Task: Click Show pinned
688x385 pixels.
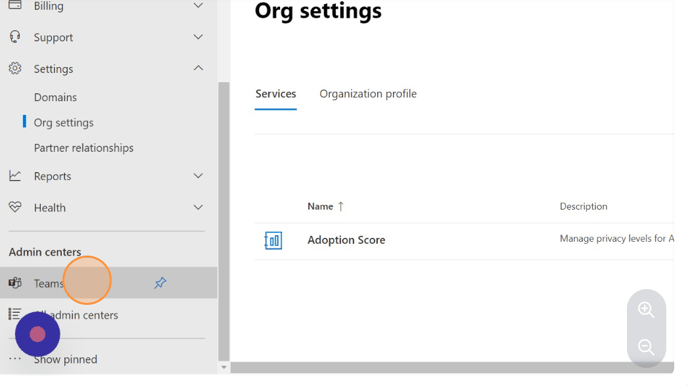Action: point(66,359)
